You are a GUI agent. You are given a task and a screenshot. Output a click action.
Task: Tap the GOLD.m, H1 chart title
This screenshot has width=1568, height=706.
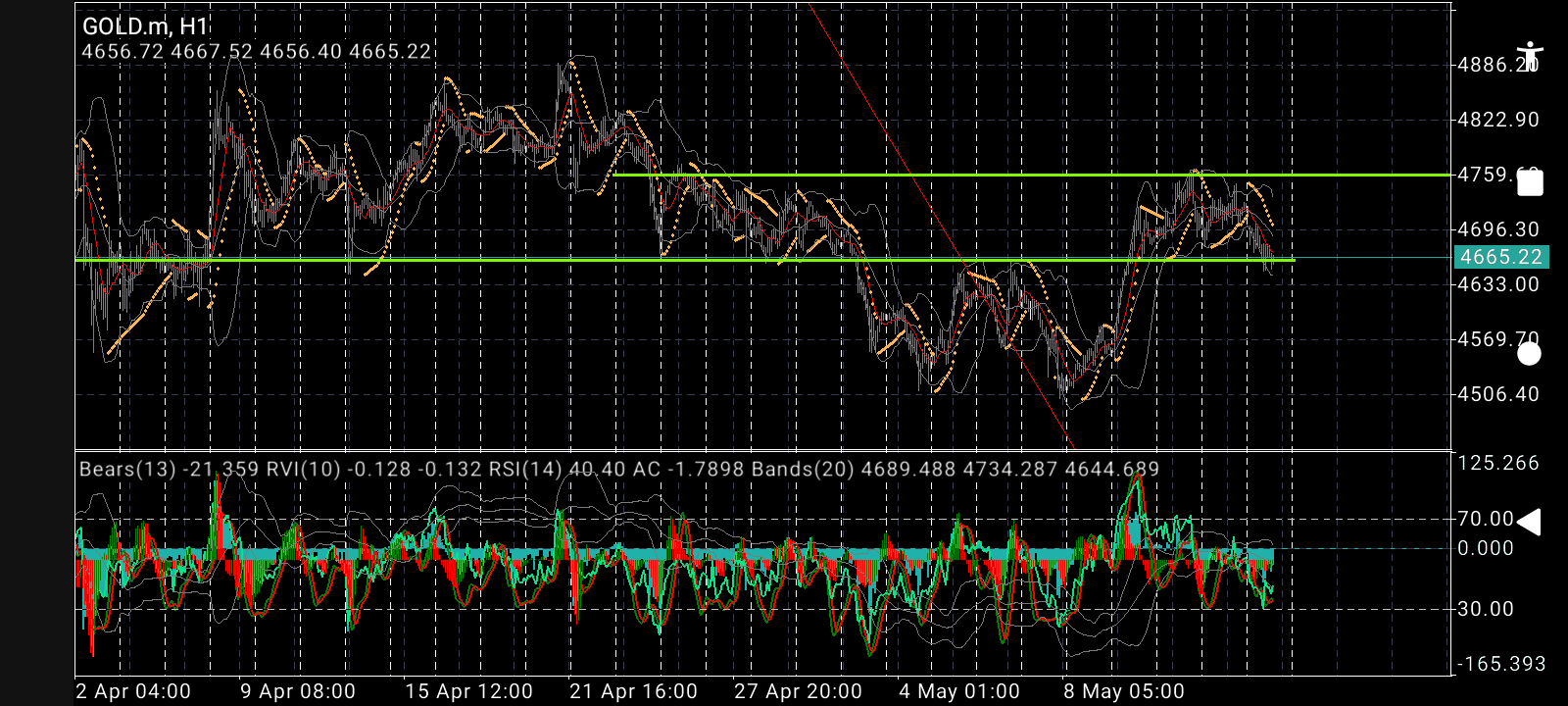[145, 26]
